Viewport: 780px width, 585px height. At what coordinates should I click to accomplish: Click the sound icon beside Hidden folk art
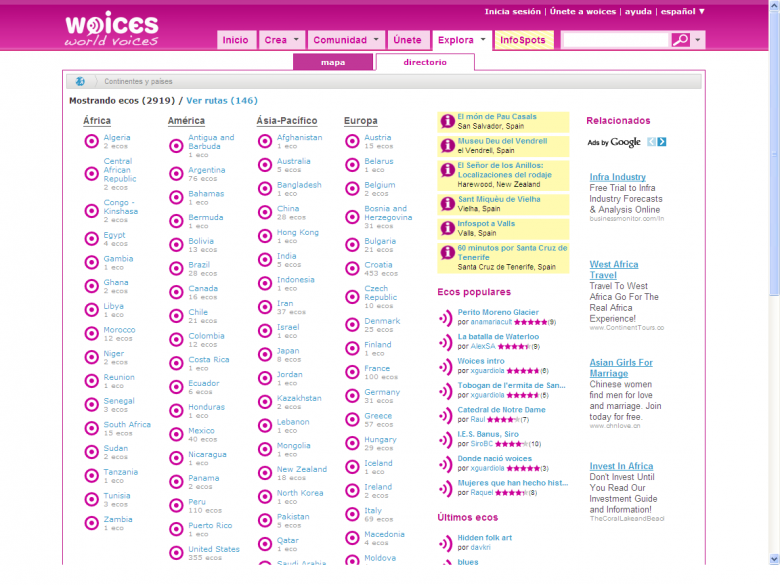pyautogui.click(x=445, y=543)
